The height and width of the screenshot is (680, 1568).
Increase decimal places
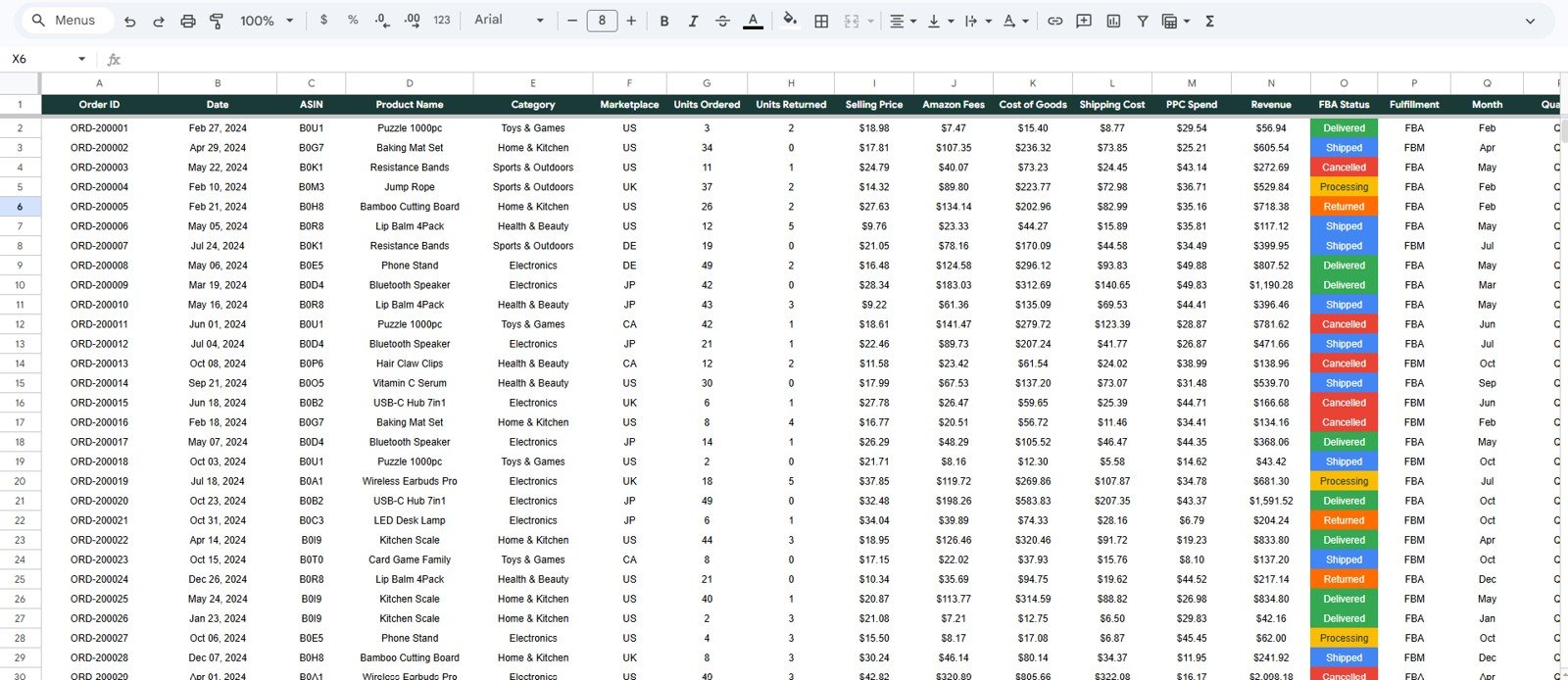coord(412,21)
